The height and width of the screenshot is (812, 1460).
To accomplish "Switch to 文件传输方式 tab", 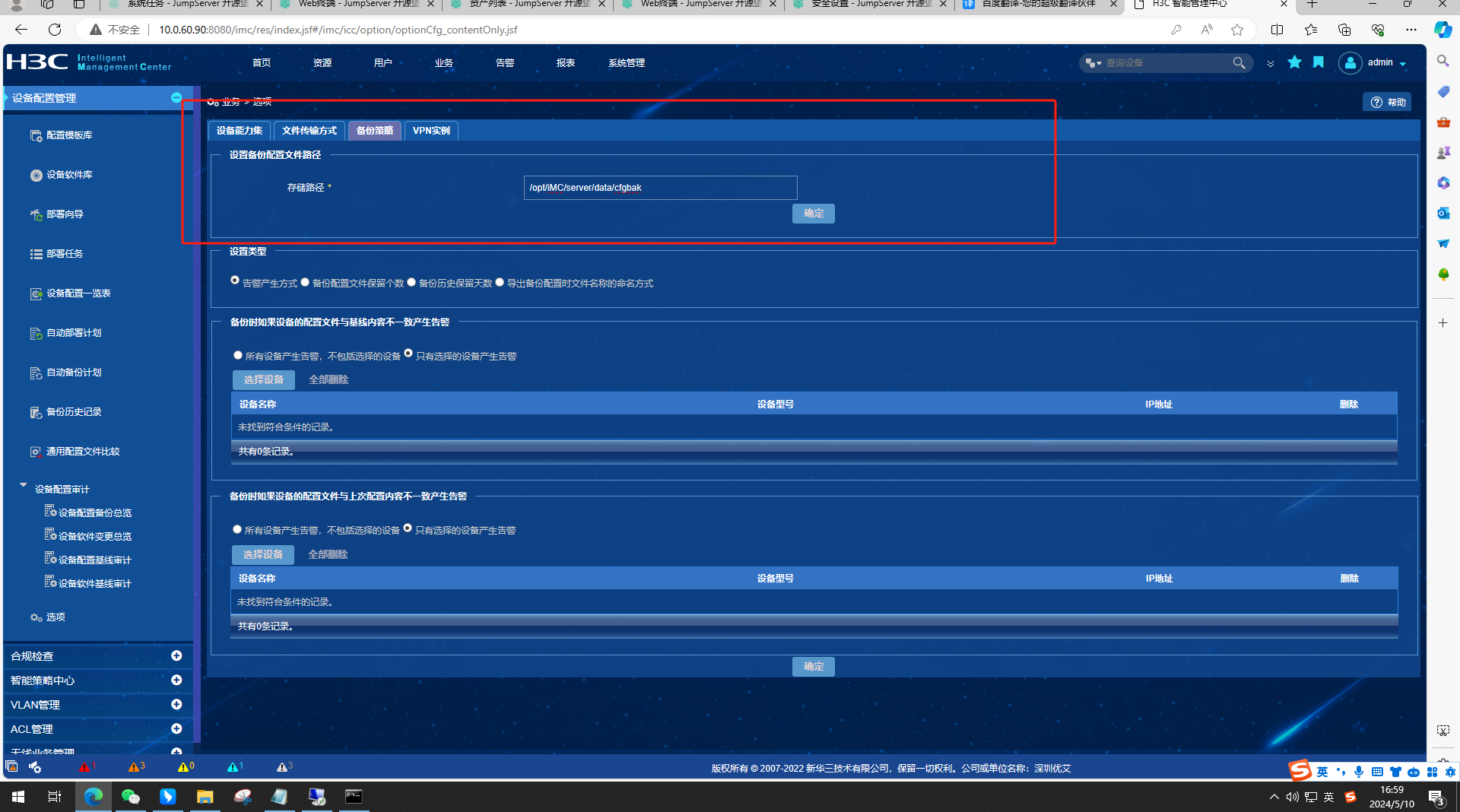I will [x=309, y=131].
